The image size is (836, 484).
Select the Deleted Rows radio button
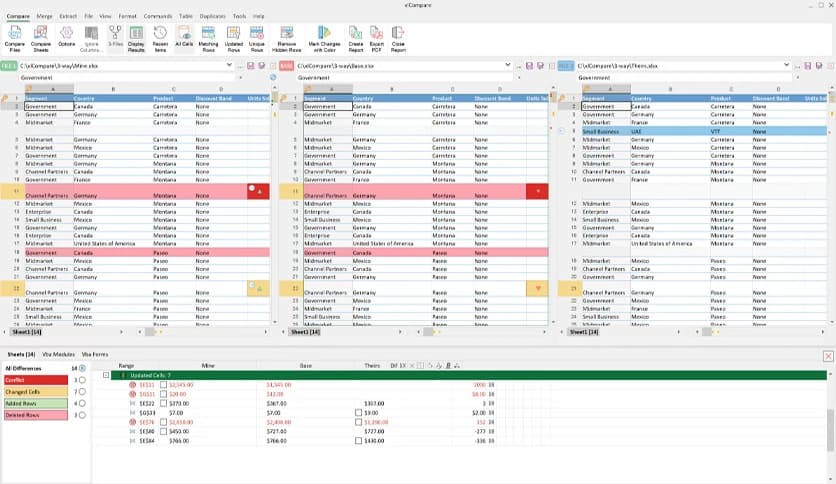(82, 415)
